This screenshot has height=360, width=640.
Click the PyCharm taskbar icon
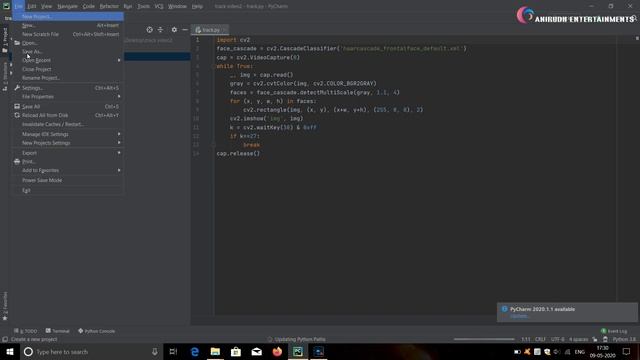[298, 351]
